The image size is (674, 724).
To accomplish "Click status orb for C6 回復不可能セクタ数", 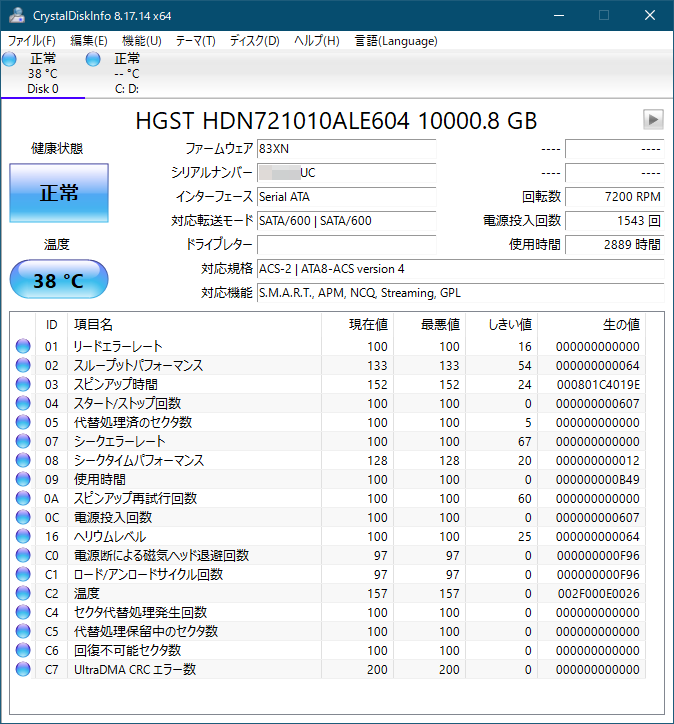I will [x=23, y=650].
